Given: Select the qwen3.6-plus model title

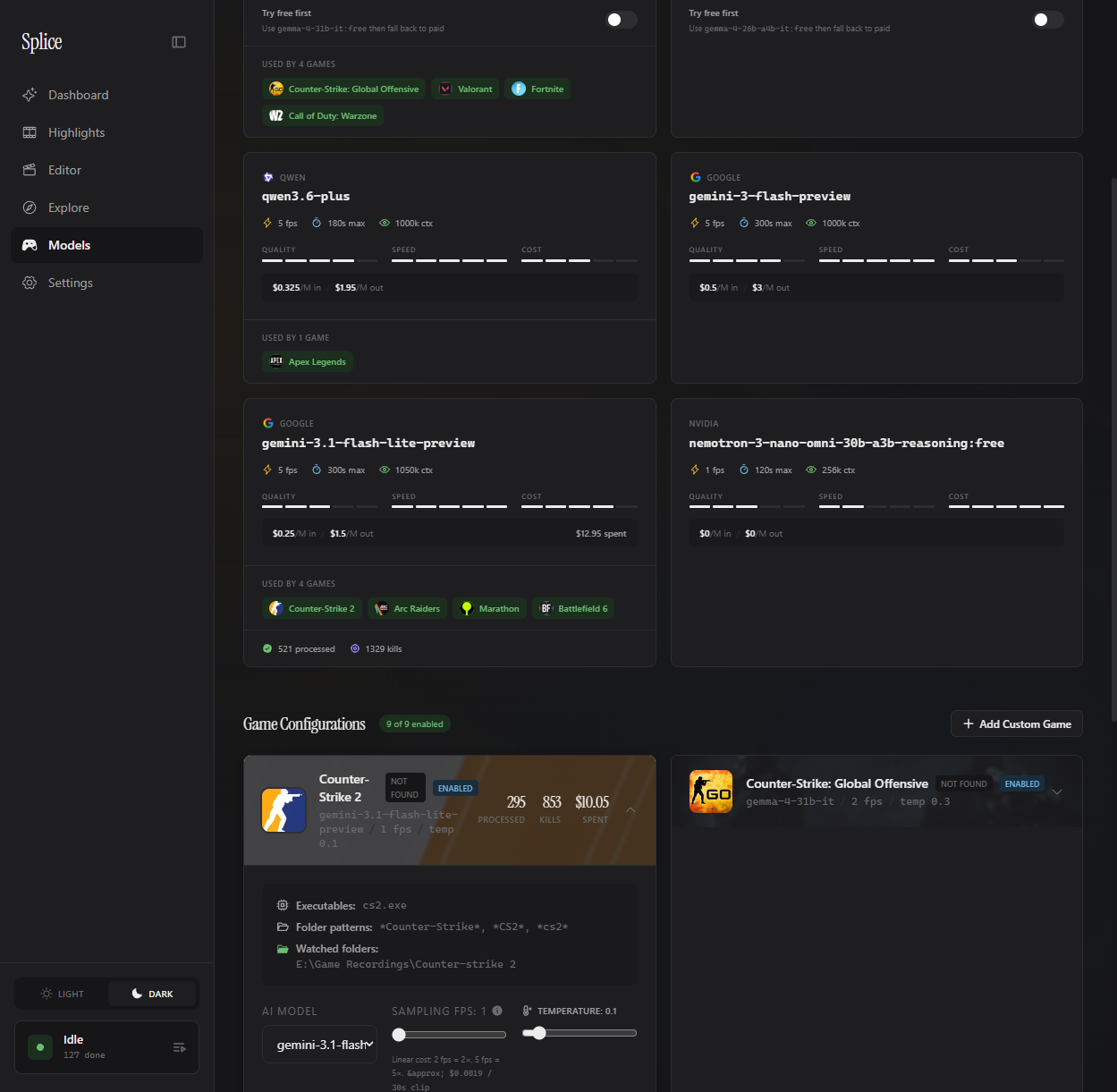Looking at the screenshot, I should point(306,197).
